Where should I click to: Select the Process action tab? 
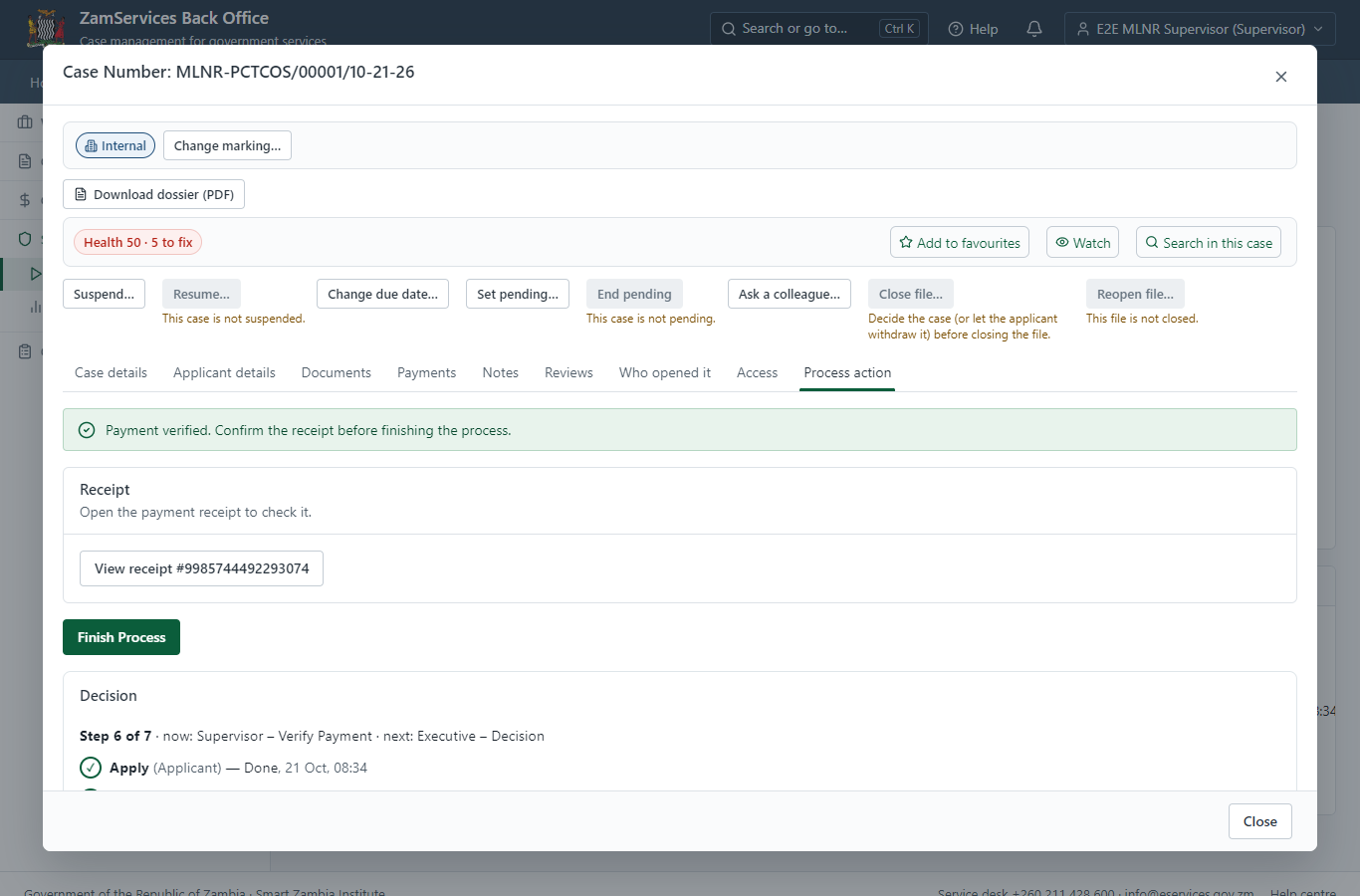coord(847,372)
